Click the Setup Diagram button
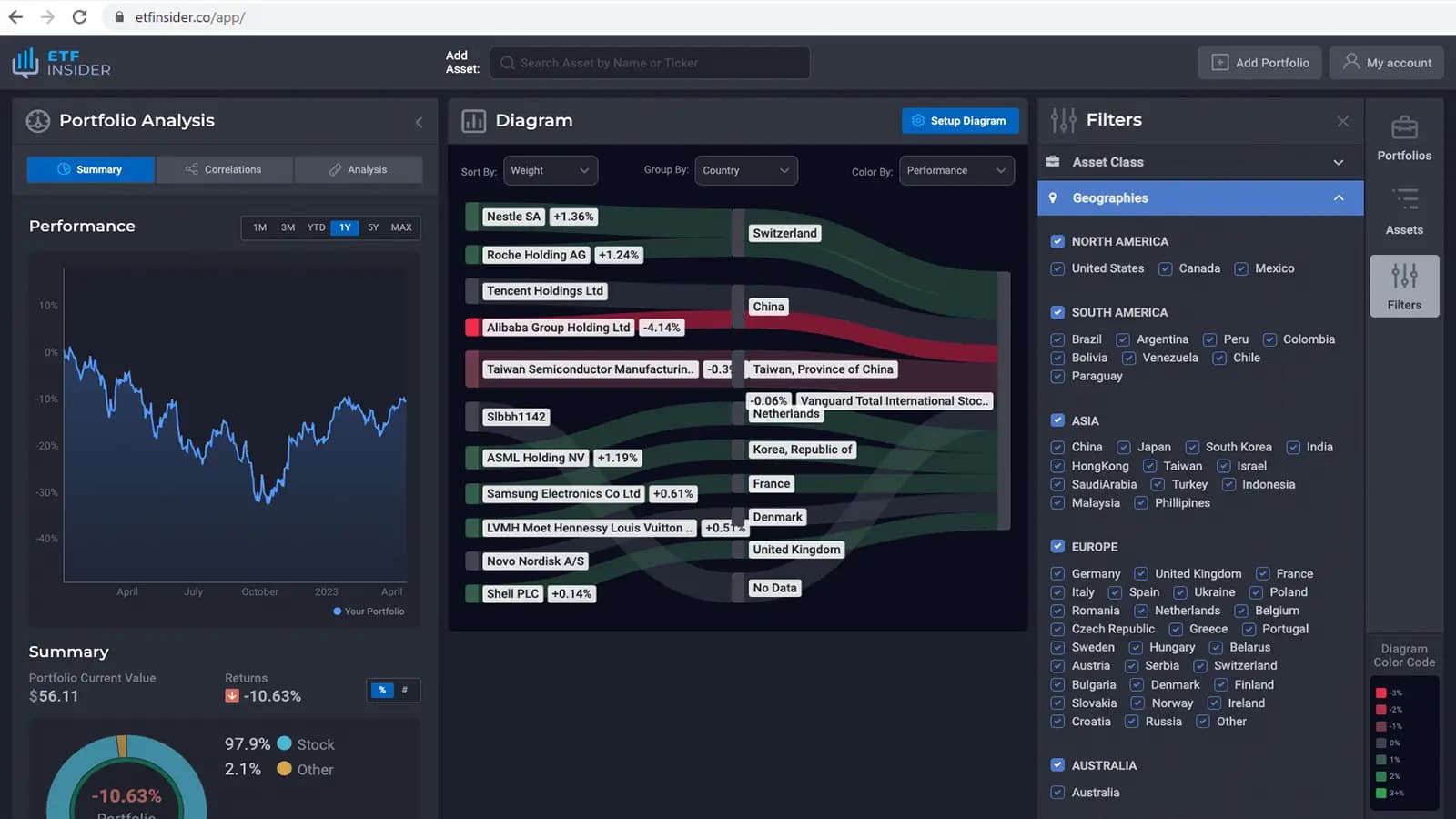This screenshot has width=1456, height=819. pyautogui.click(x=960, y=121)
